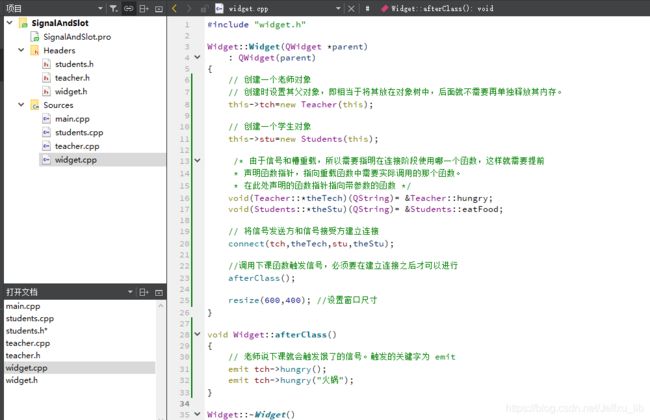The height and width of the screenshot is (420, 650).
Task: Go back with the yellow left arrow
Action: [x=175, y=8]
